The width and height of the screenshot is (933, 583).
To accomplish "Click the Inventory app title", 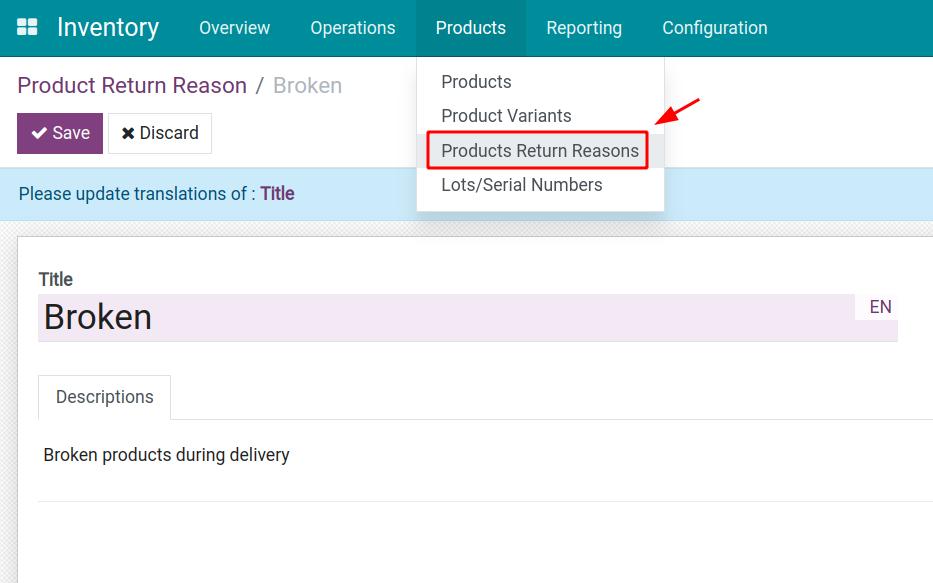I will coord(107,27).
